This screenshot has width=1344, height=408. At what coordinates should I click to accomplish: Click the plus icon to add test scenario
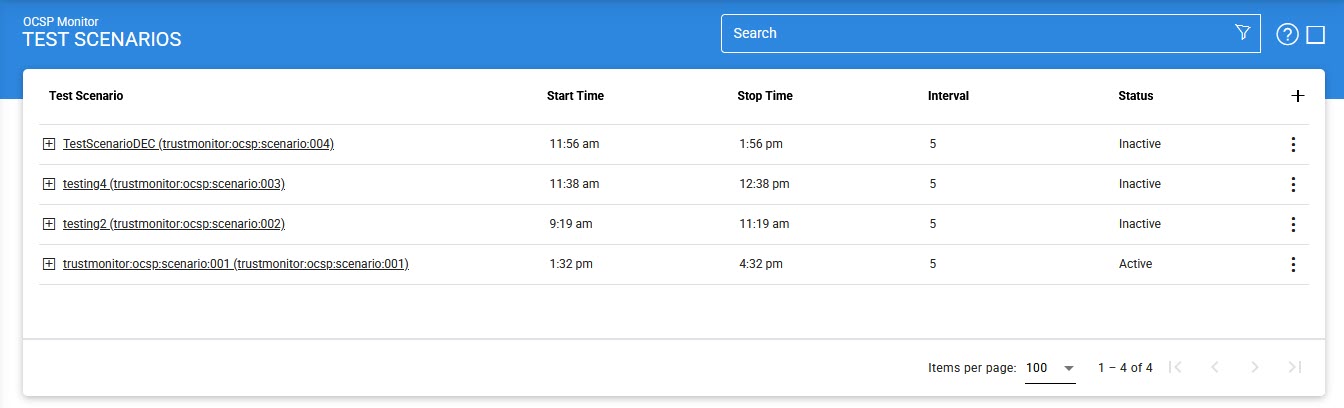1298,96
